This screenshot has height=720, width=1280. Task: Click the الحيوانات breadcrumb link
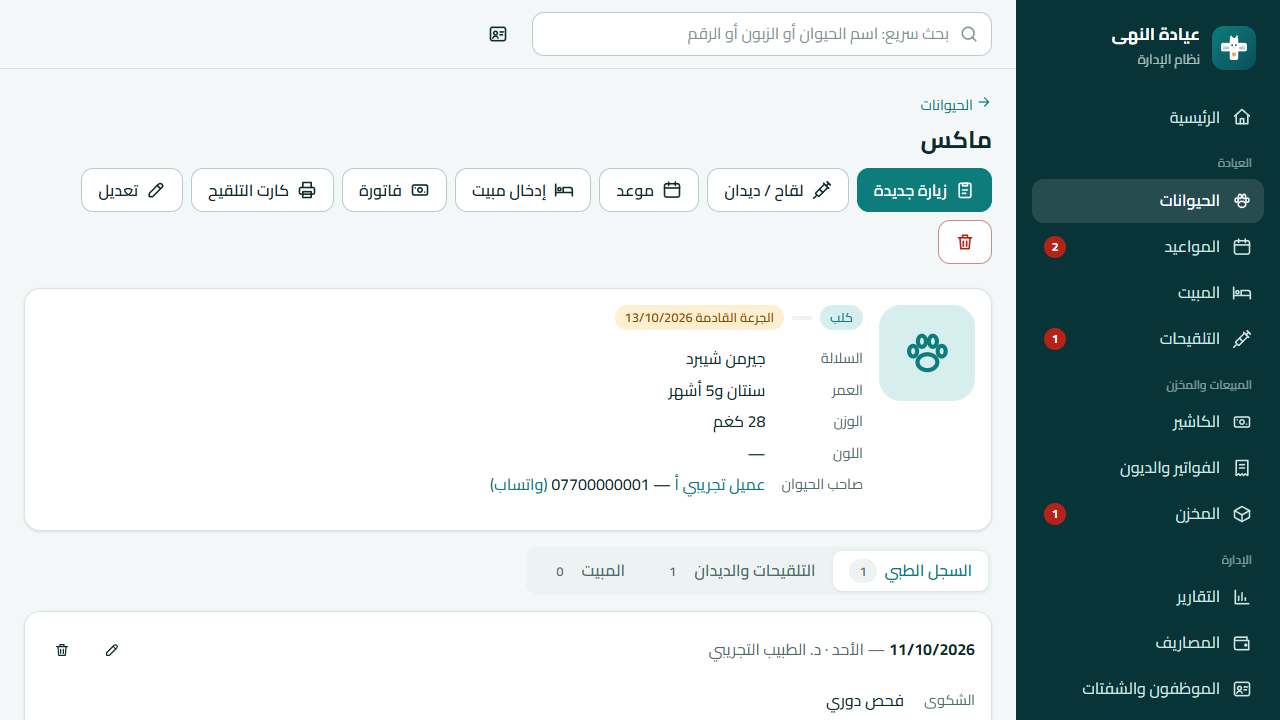[x=946, y=105]
